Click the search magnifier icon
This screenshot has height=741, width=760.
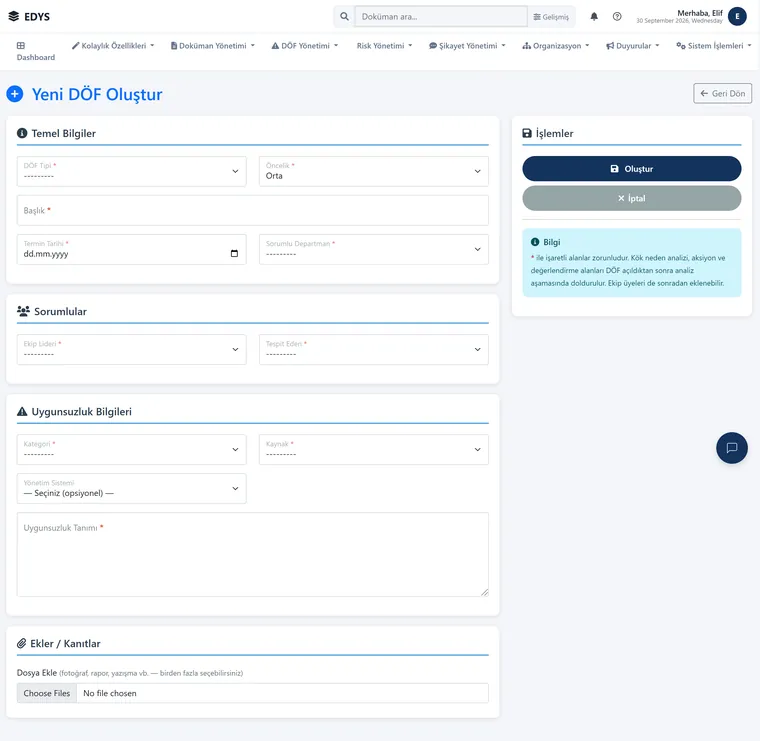pyautogui.click(x=344, y=16)
